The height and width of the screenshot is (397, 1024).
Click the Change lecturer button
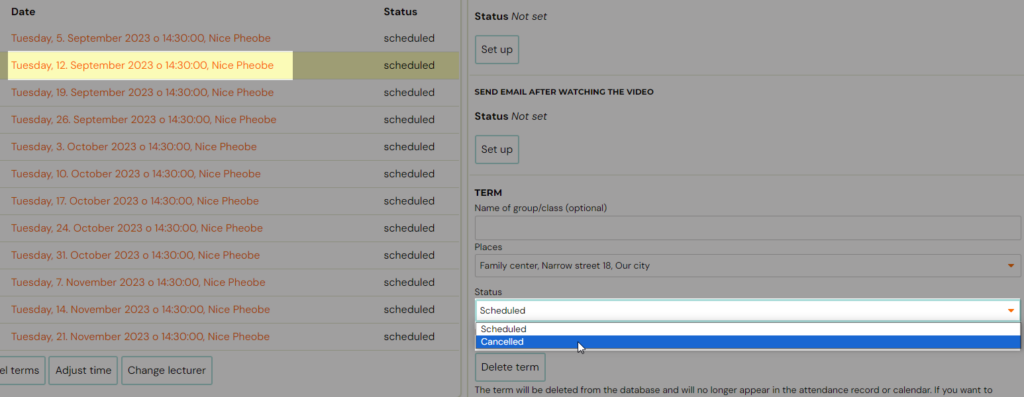[167, 370]
